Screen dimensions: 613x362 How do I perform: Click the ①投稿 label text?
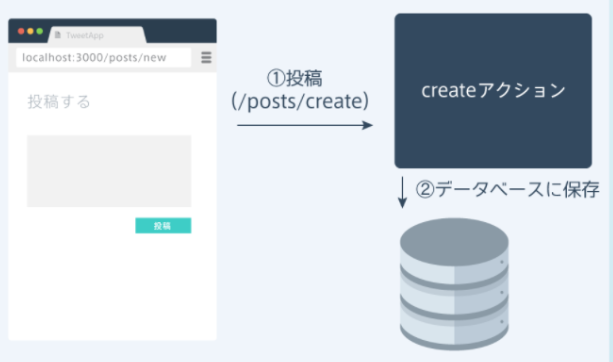(295, 78)
